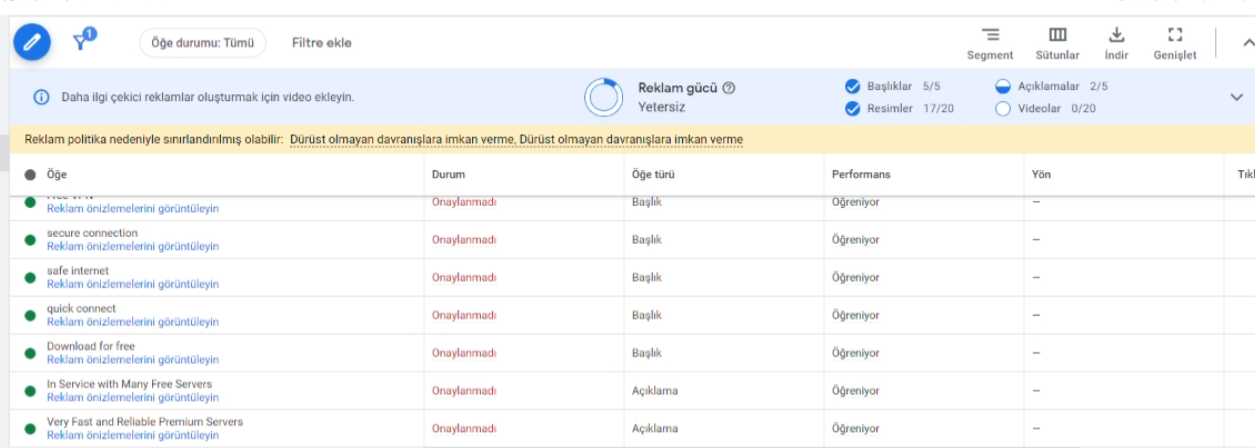The height and width of the screenshot is (448, 1255).
Task: Click the info icon beside video tip
Action: tap(41, 97)
